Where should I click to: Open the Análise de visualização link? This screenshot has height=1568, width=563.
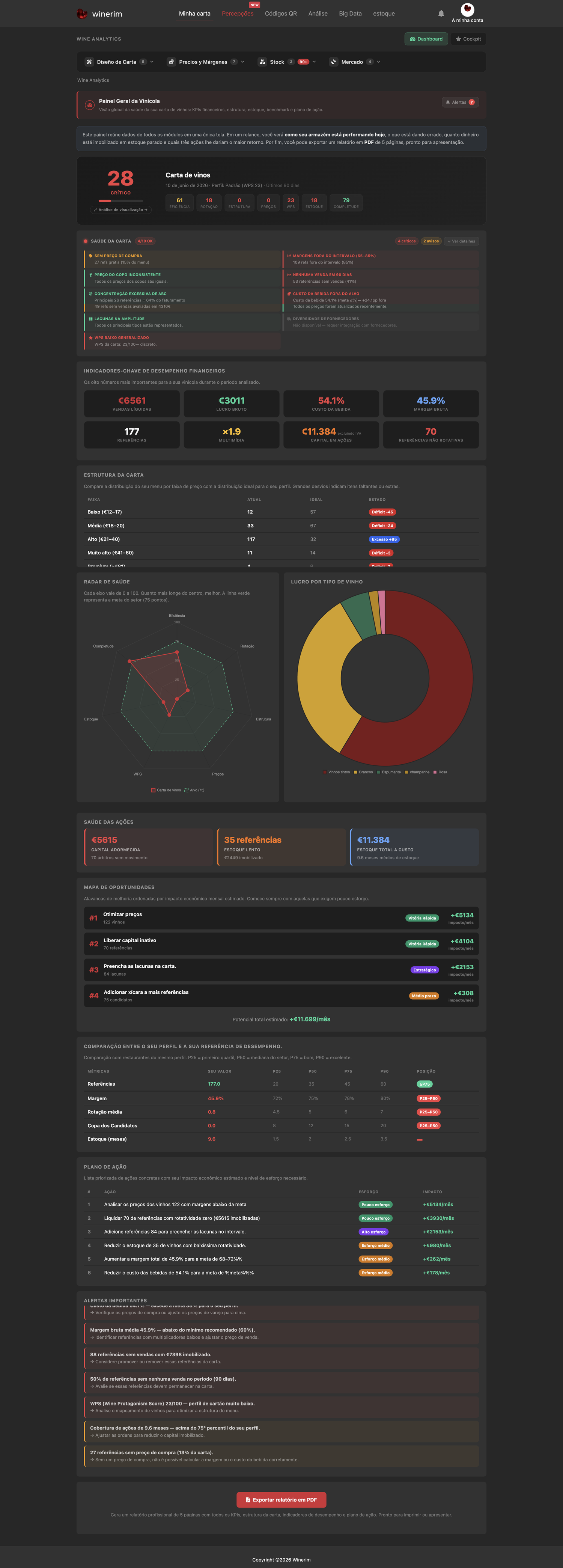[120, 210]
